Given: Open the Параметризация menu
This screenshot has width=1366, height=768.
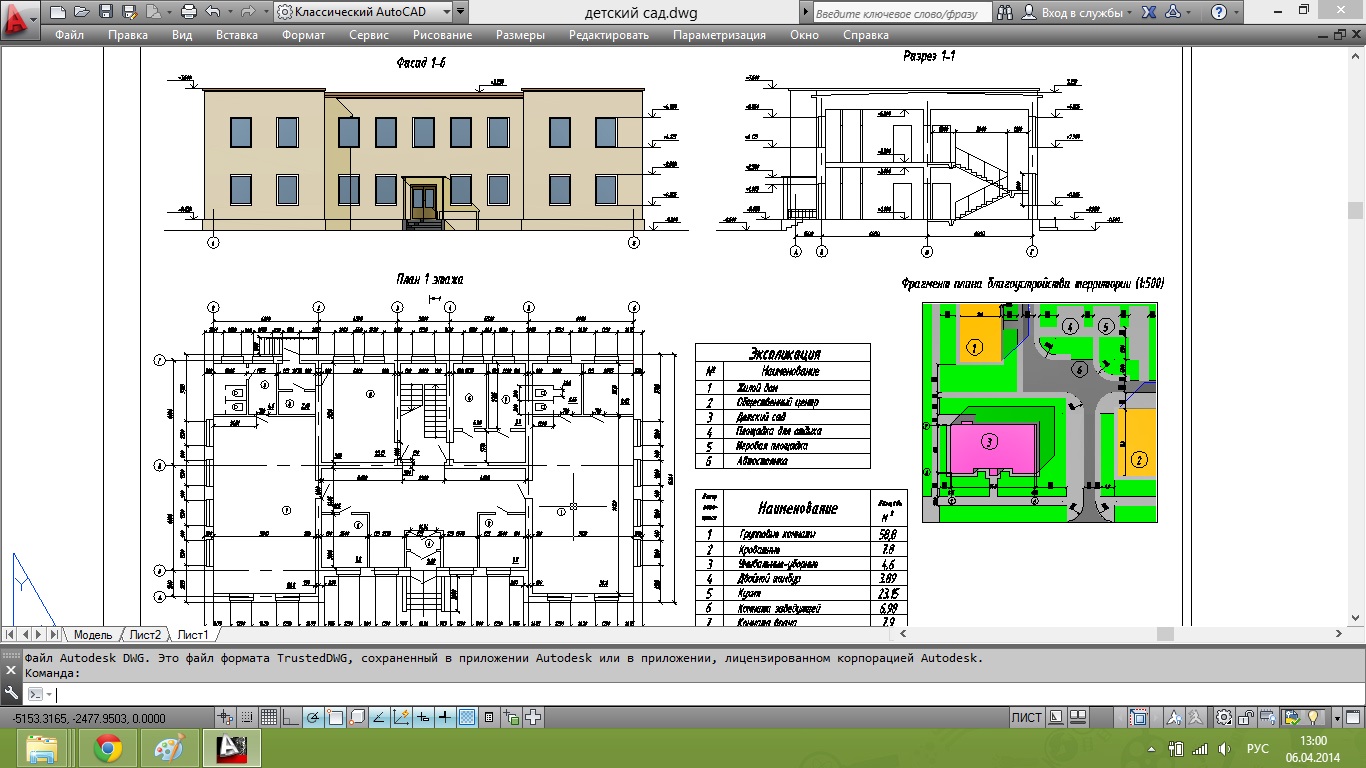Looking at the screenshot, I should pos(719,35).
